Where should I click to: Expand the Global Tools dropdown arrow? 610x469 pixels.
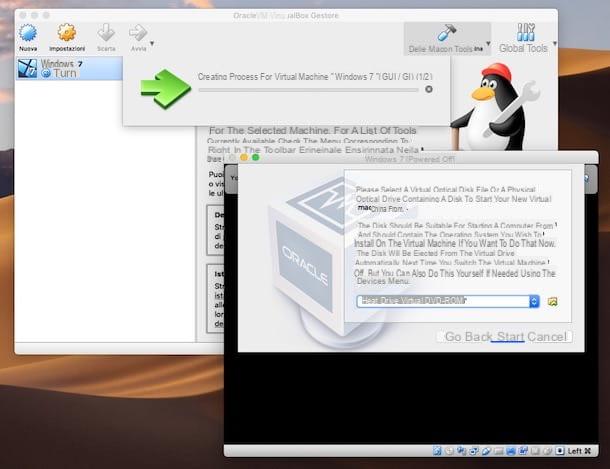click(x=555, y=44)
